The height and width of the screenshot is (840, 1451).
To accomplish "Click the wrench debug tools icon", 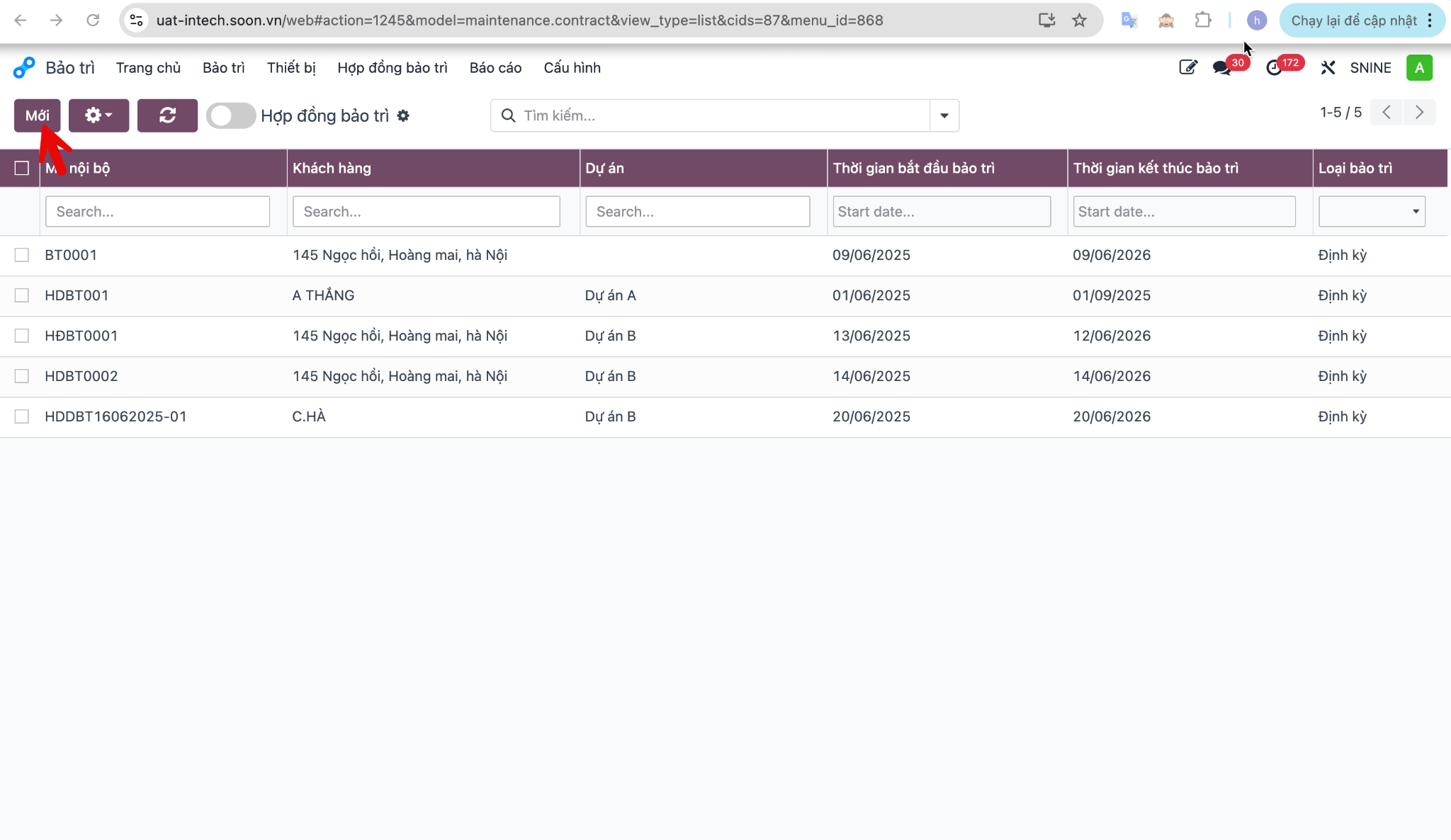I will click(1328, 68).
